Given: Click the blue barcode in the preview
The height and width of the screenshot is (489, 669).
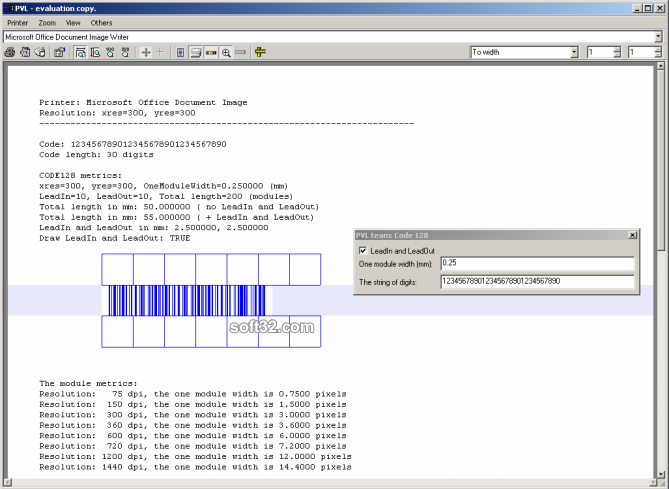Looking at the screenshot, I should pos(187,300).
